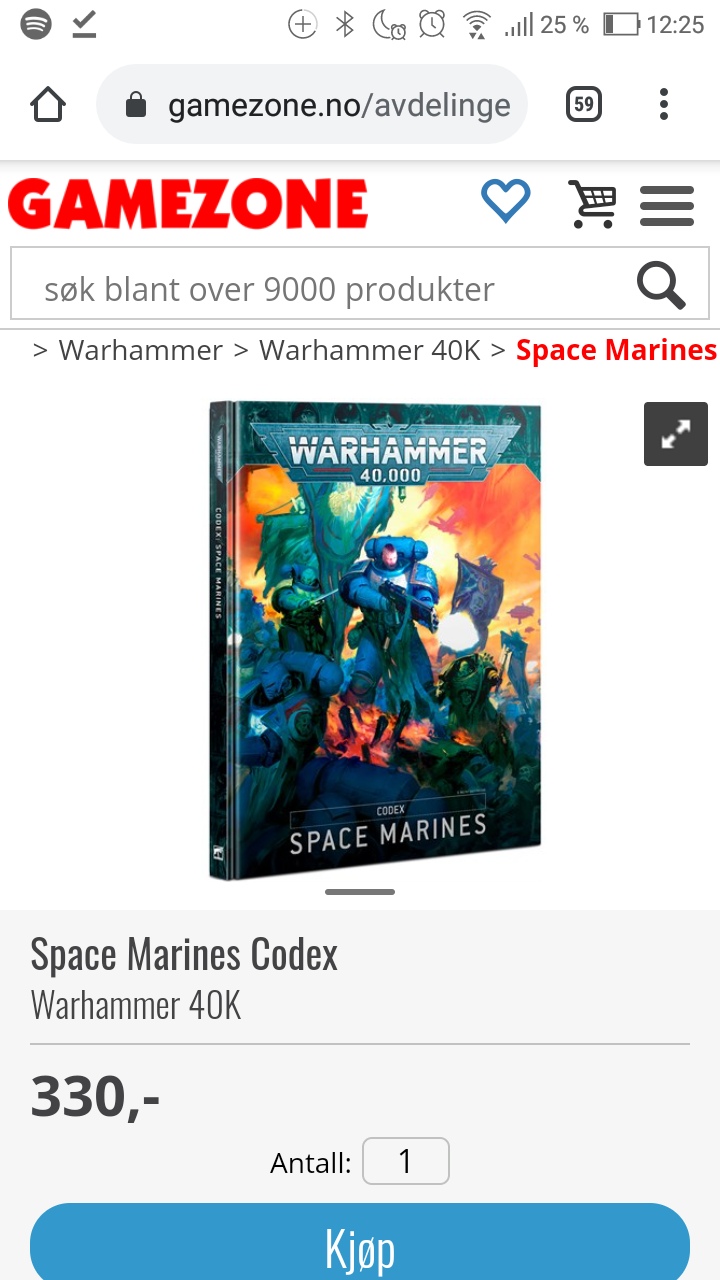Tap the blue Kjøp buy button
This screenshot has width=720, height=1280.
(360, 1243)
